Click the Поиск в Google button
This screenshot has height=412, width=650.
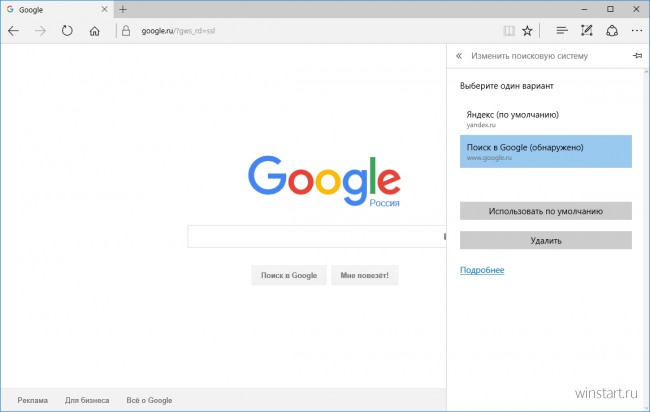[289, 275]
